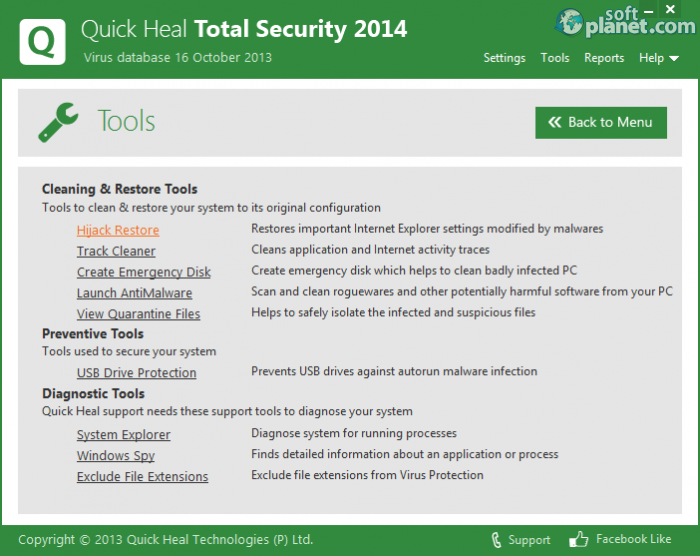Click the copyright 2013 Quick Heal text
700x556 pixels.
tap(166, 539)
